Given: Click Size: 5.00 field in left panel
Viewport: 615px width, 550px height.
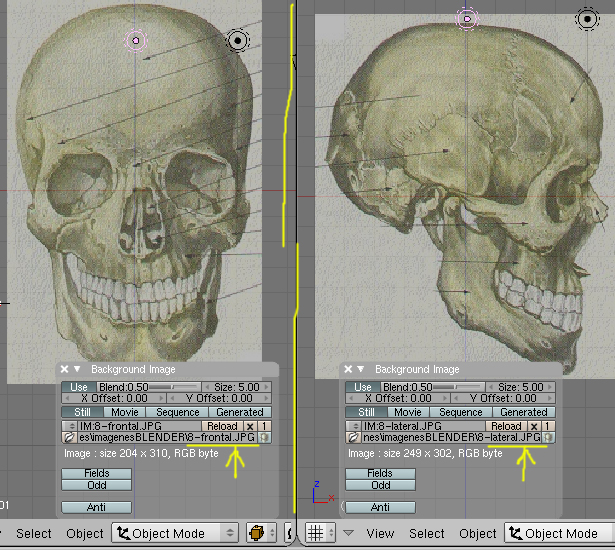Looking at the screenshot, I should coord(237,387).
